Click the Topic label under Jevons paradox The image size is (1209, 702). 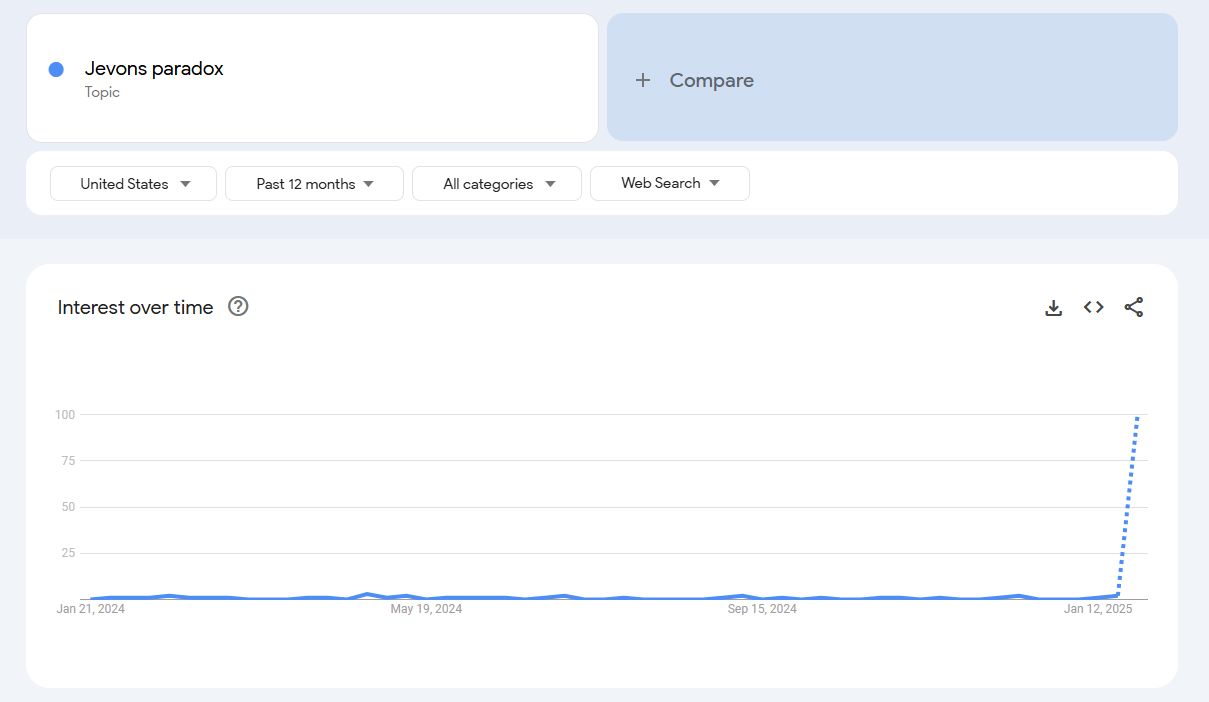(102, 92)
